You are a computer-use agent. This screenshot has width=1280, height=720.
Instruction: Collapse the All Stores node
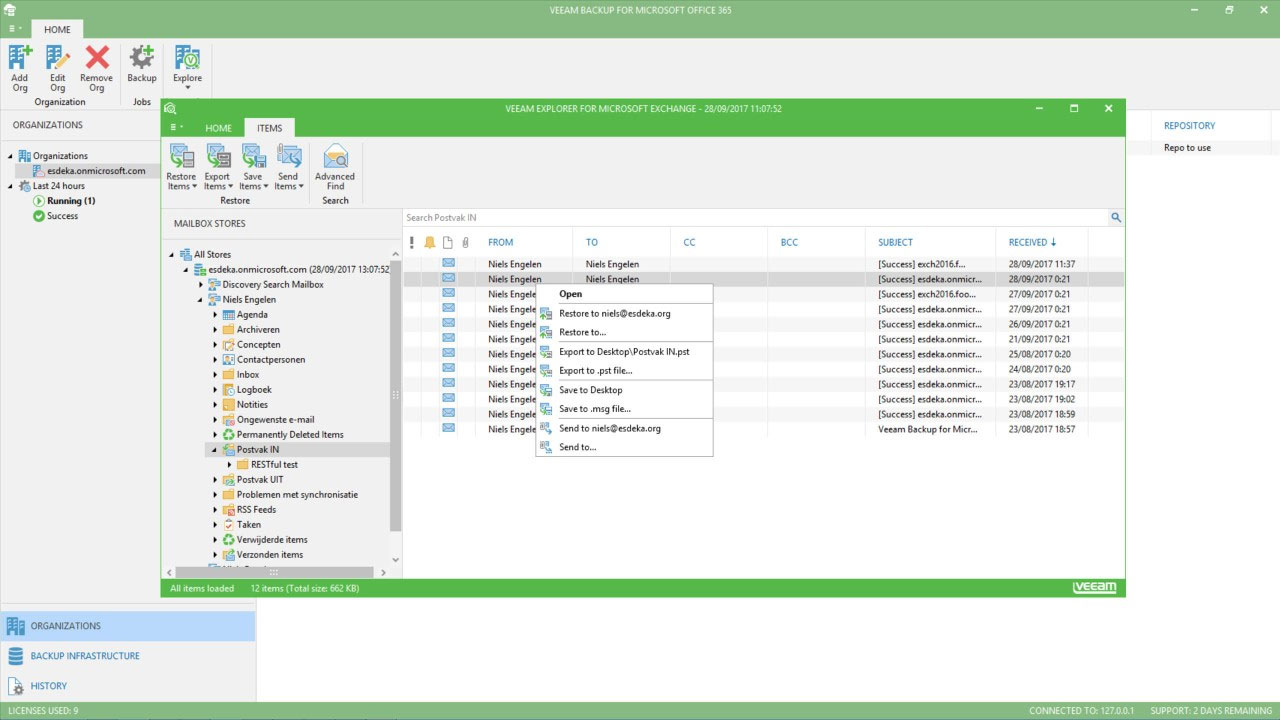pos(171,255)
